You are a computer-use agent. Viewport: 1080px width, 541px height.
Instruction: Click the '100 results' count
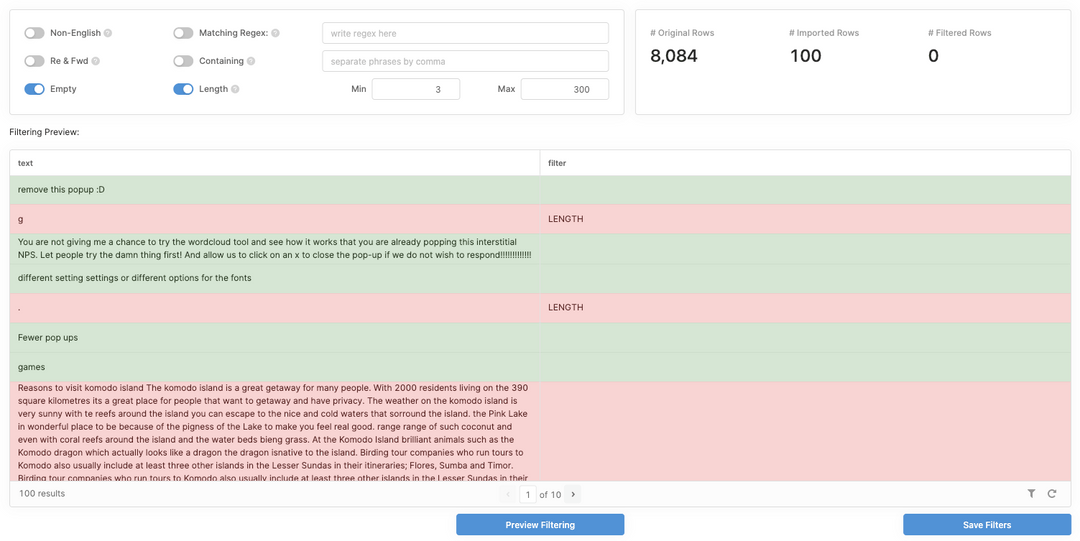(x=42, y=493)
